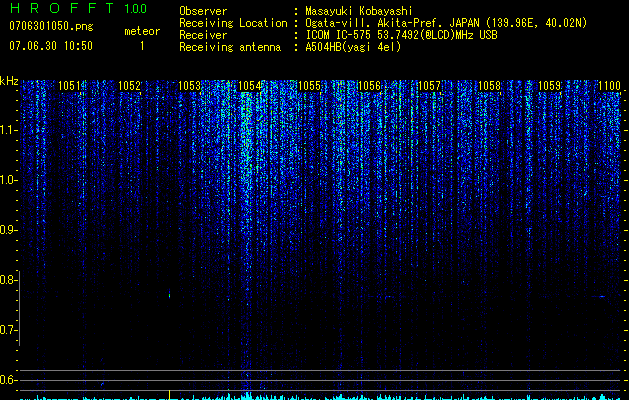Click the 0.8 kHz axis label

click(x=8, y=280)
